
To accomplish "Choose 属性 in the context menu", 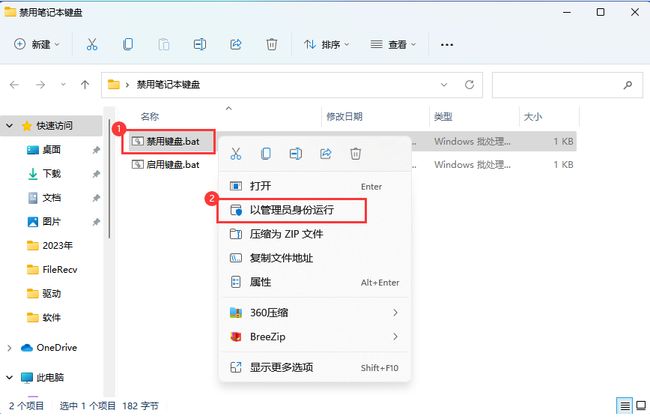I will coord(315,282).
